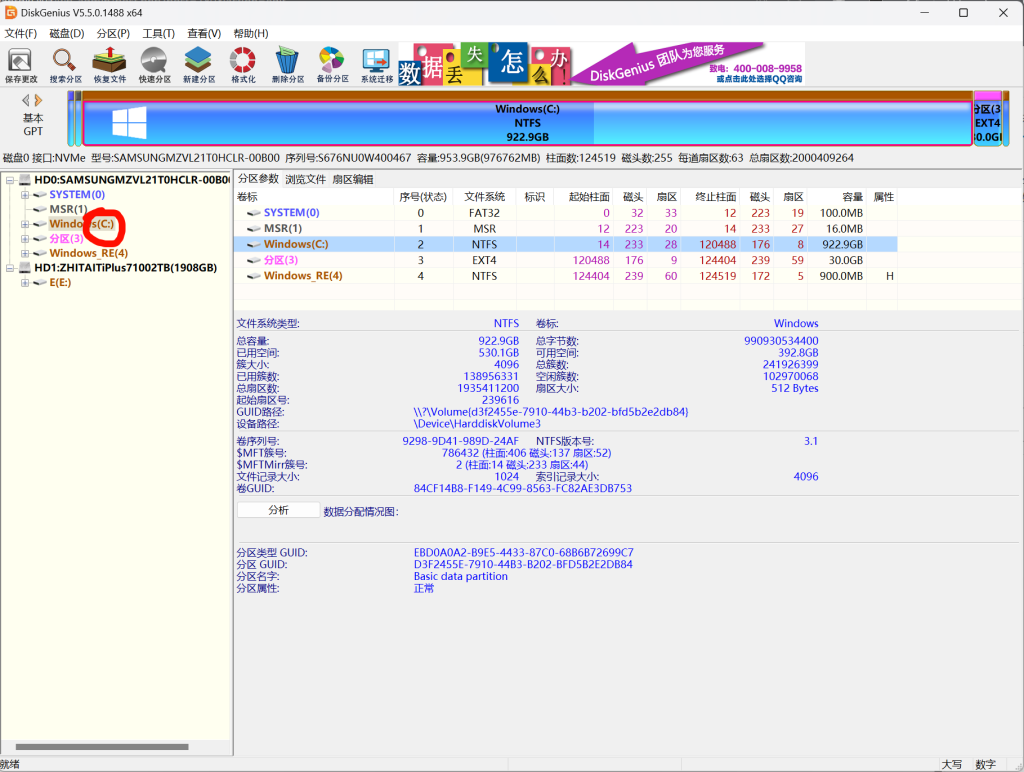Click the \Device\HarddiskVolume3 path text

coord(477,424)
